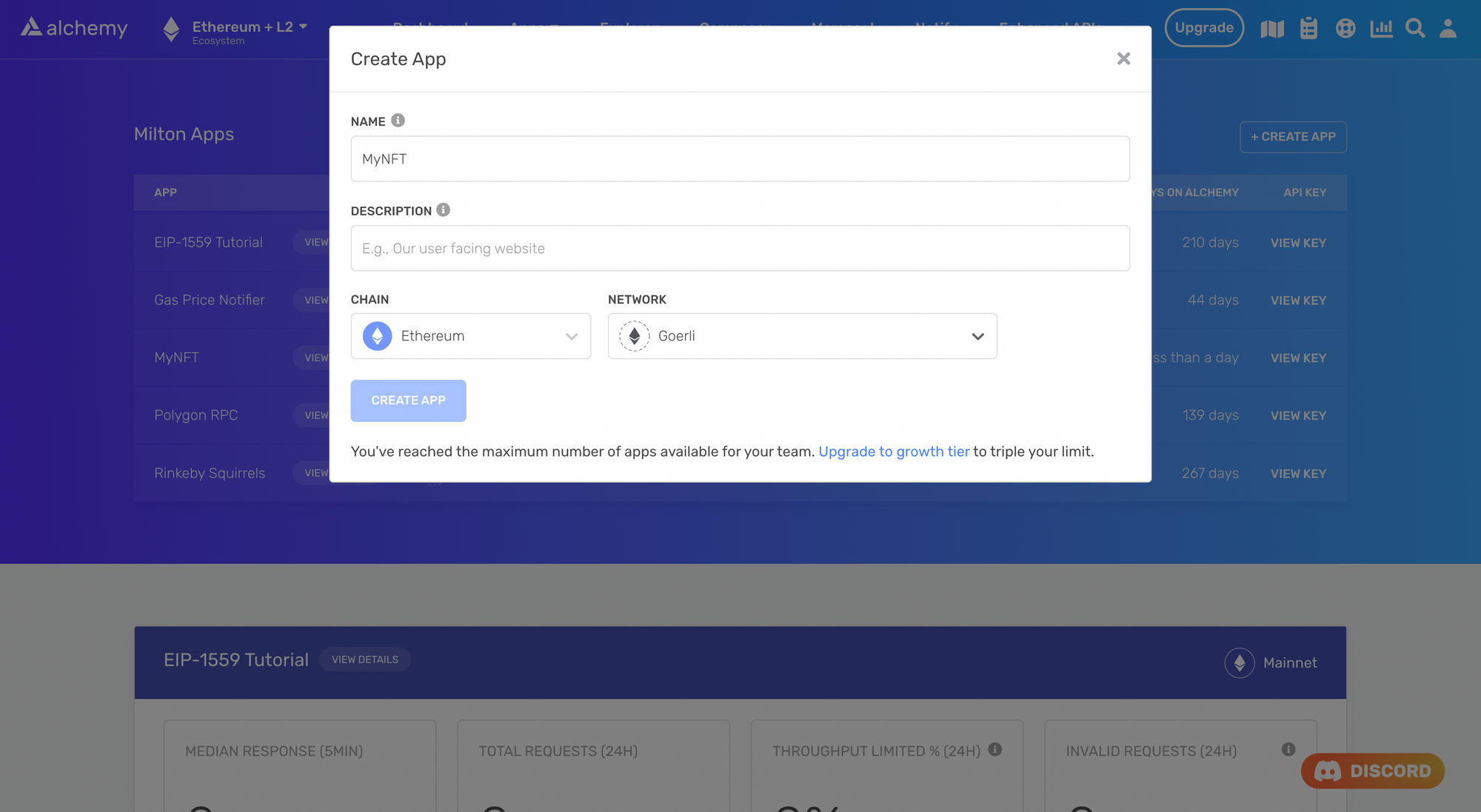Open the Discord chat button
1481x812 pixels.
1372,771
